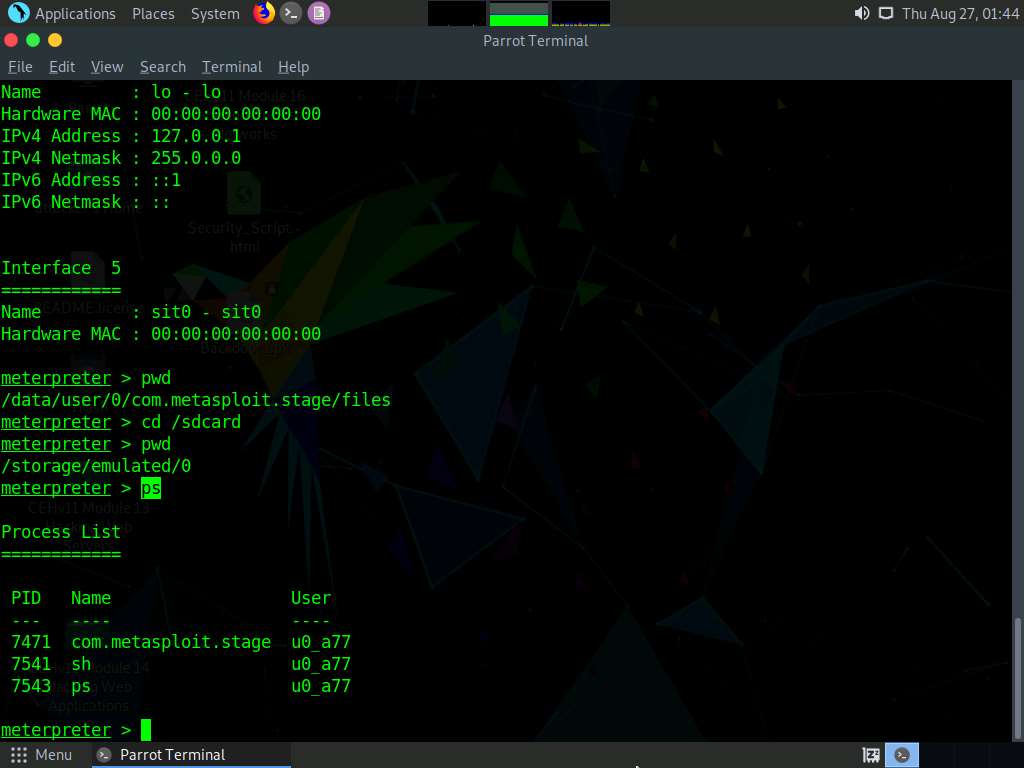Open the Applications menu
1024x768 pixels.
click(x=74, y=13)
